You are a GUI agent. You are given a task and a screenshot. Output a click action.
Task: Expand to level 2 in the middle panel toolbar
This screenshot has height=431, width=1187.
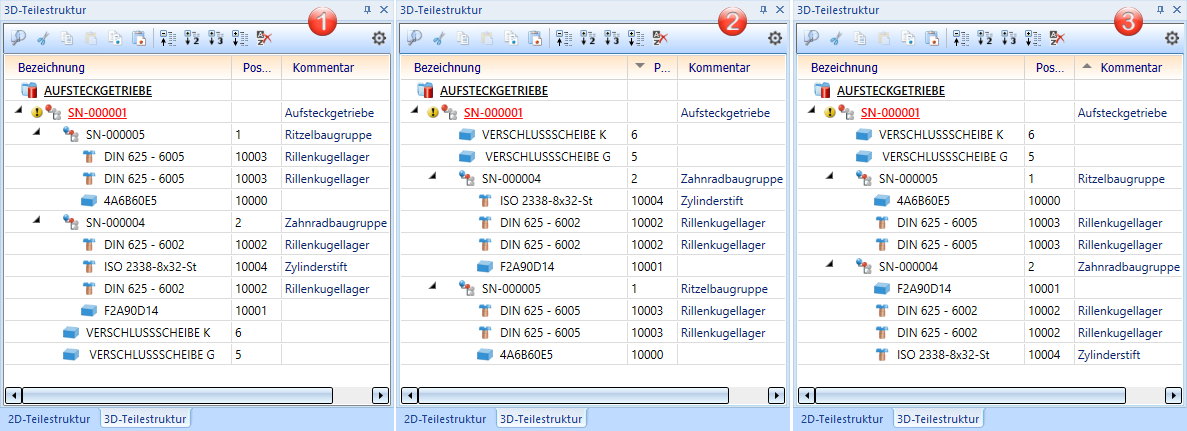[587, 38]
